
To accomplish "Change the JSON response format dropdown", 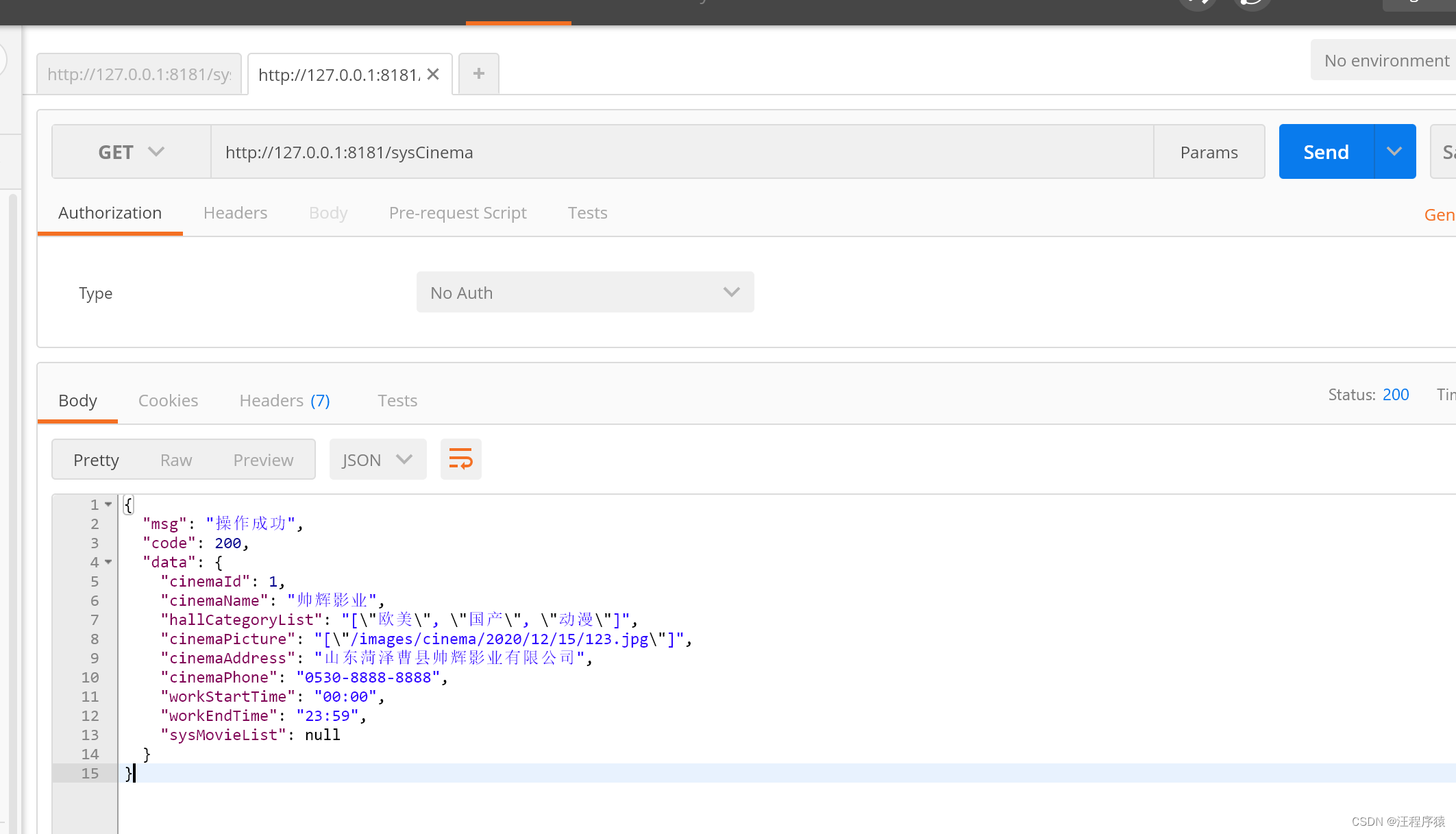I will [377, 460].
